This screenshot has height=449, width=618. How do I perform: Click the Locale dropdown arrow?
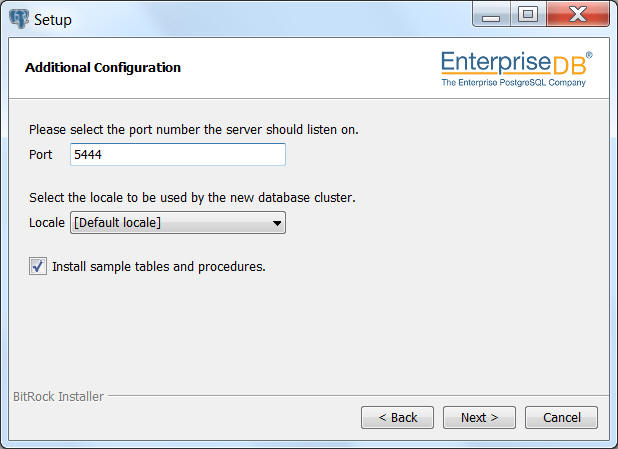(x=277, y=223)
